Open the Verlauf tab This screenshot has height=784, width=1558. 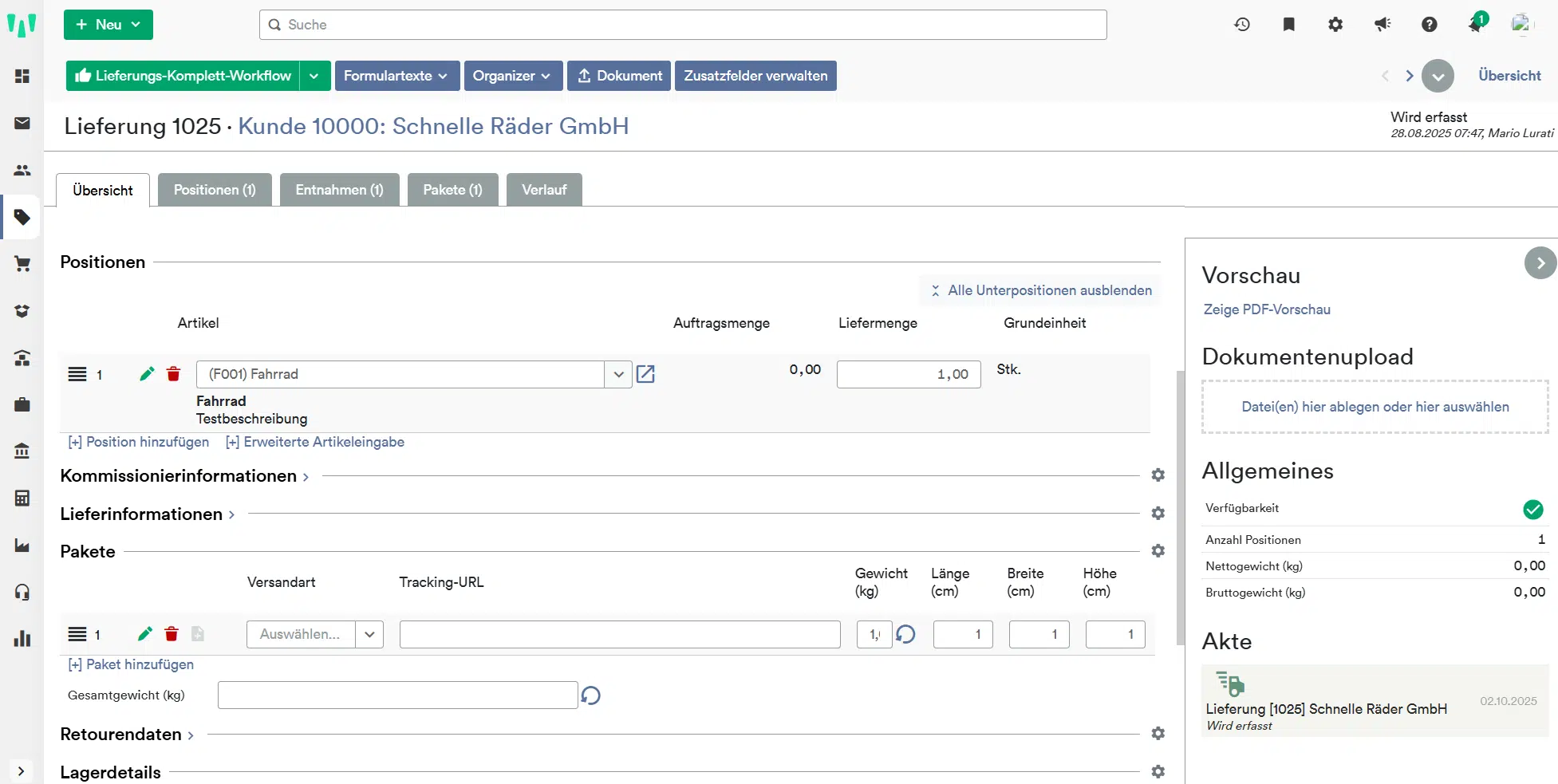543,190
